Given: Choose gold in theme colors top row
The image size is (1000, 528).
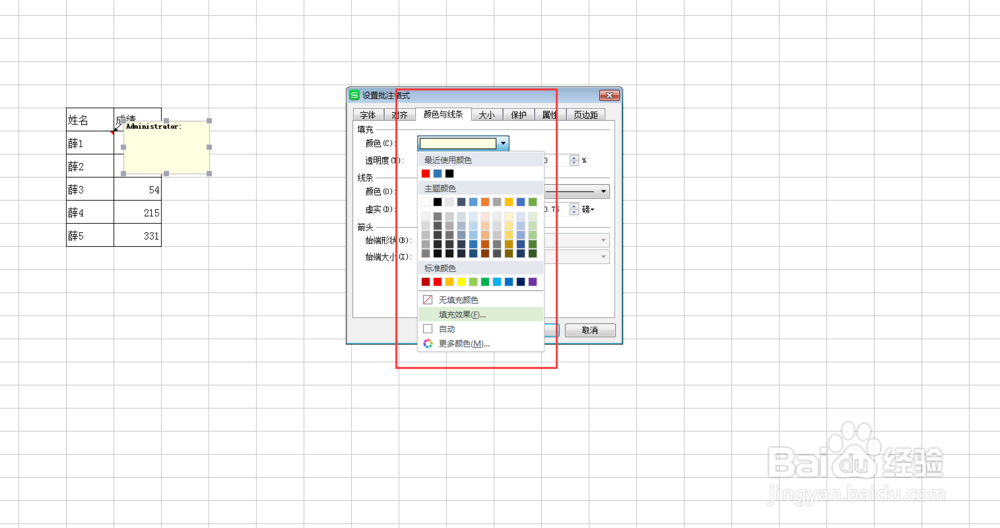Looking at the screenshot, I should coord(509,202).
